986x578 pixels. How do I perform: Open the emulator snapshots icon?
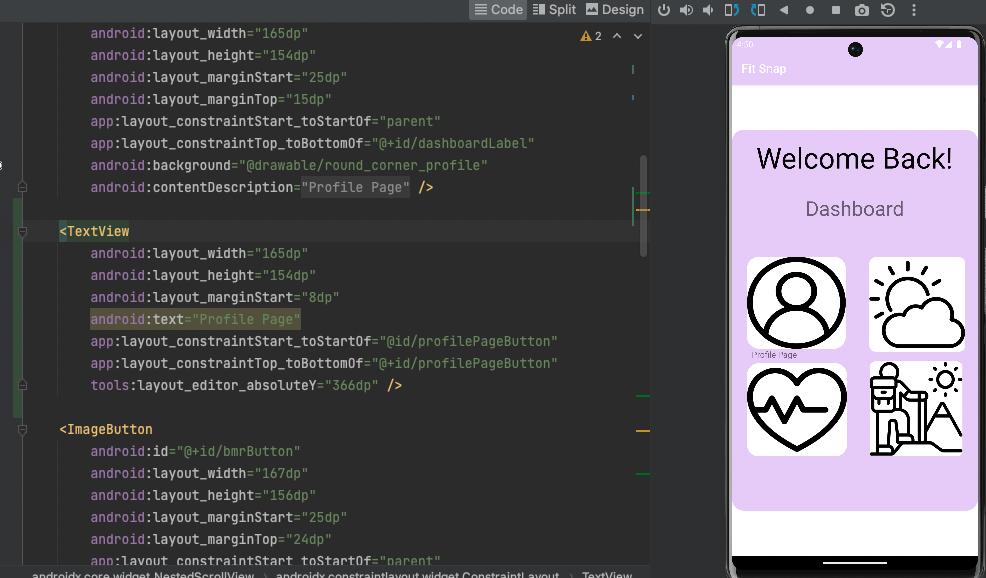tap(888, 10)
